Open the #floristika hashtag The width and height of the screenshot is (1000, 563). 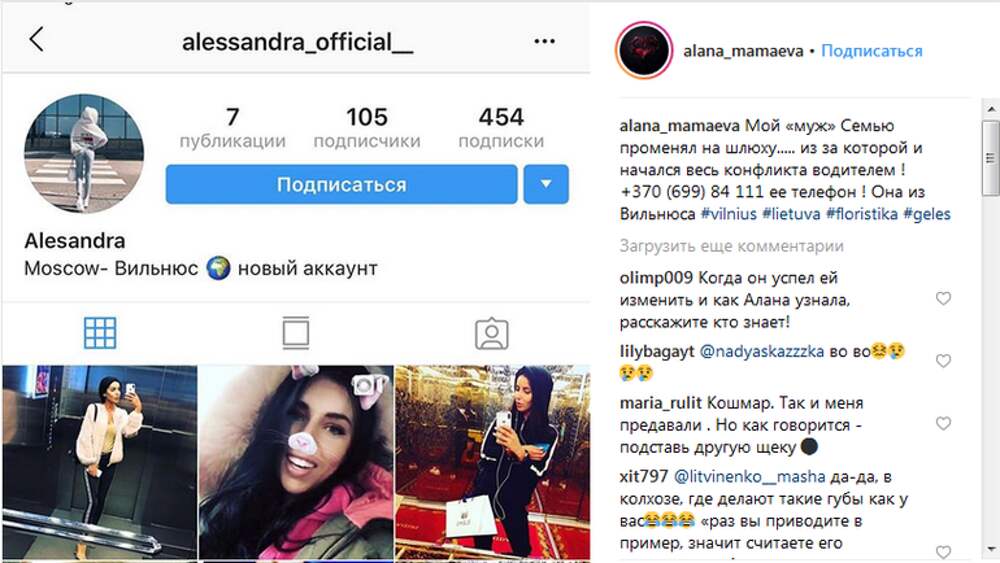click(x=862, y=214)
